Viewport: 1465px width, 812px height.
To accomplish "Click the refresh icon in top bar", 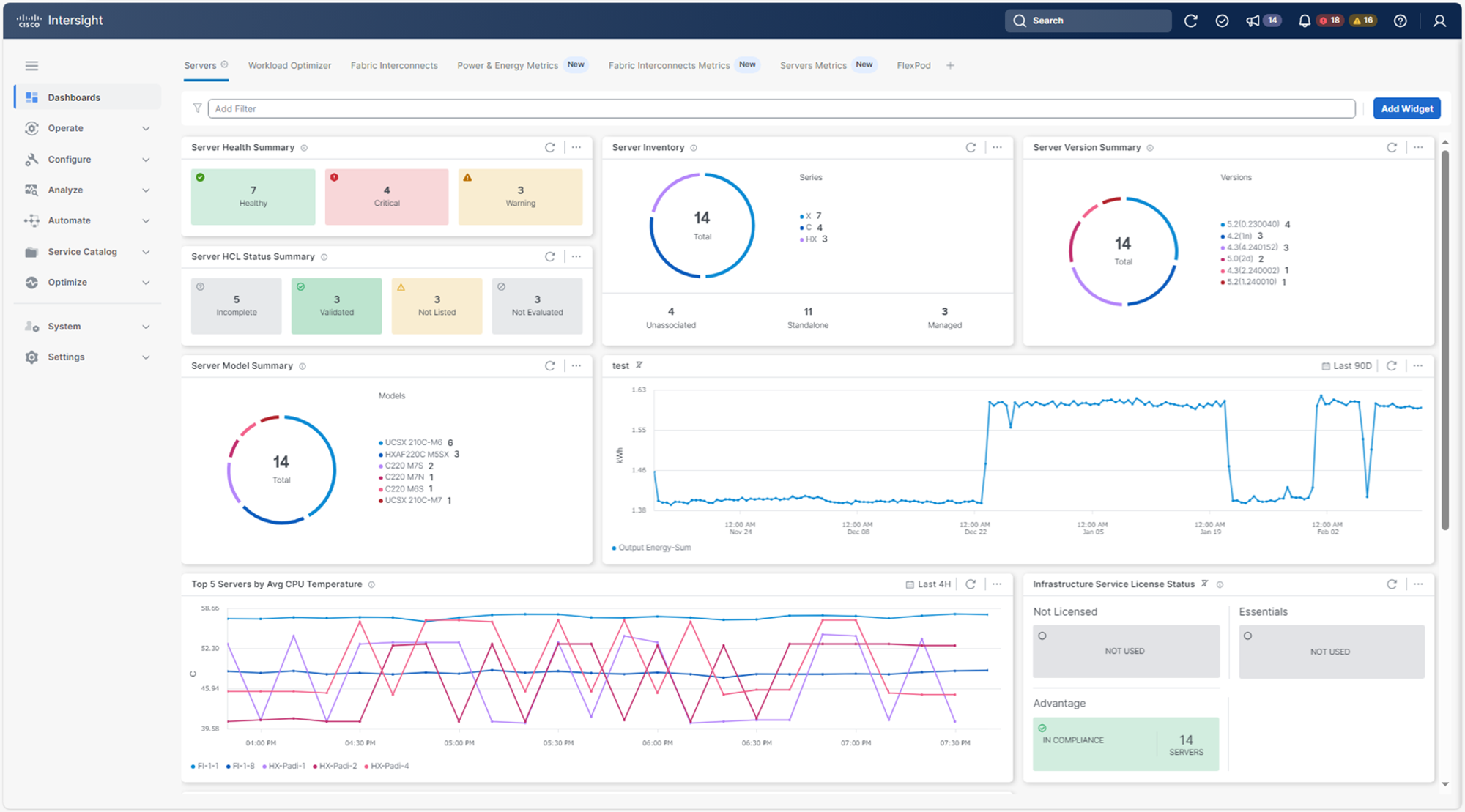I will (x=1191, y=21).
